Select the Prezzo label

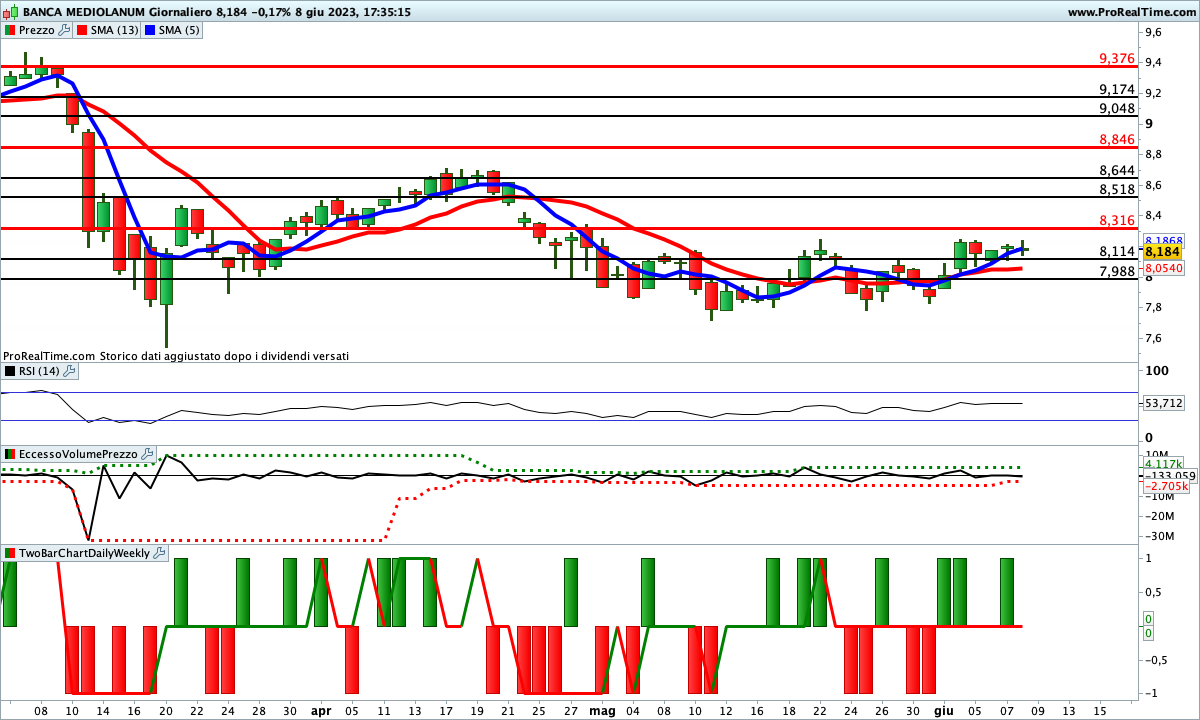coord(37,30)
